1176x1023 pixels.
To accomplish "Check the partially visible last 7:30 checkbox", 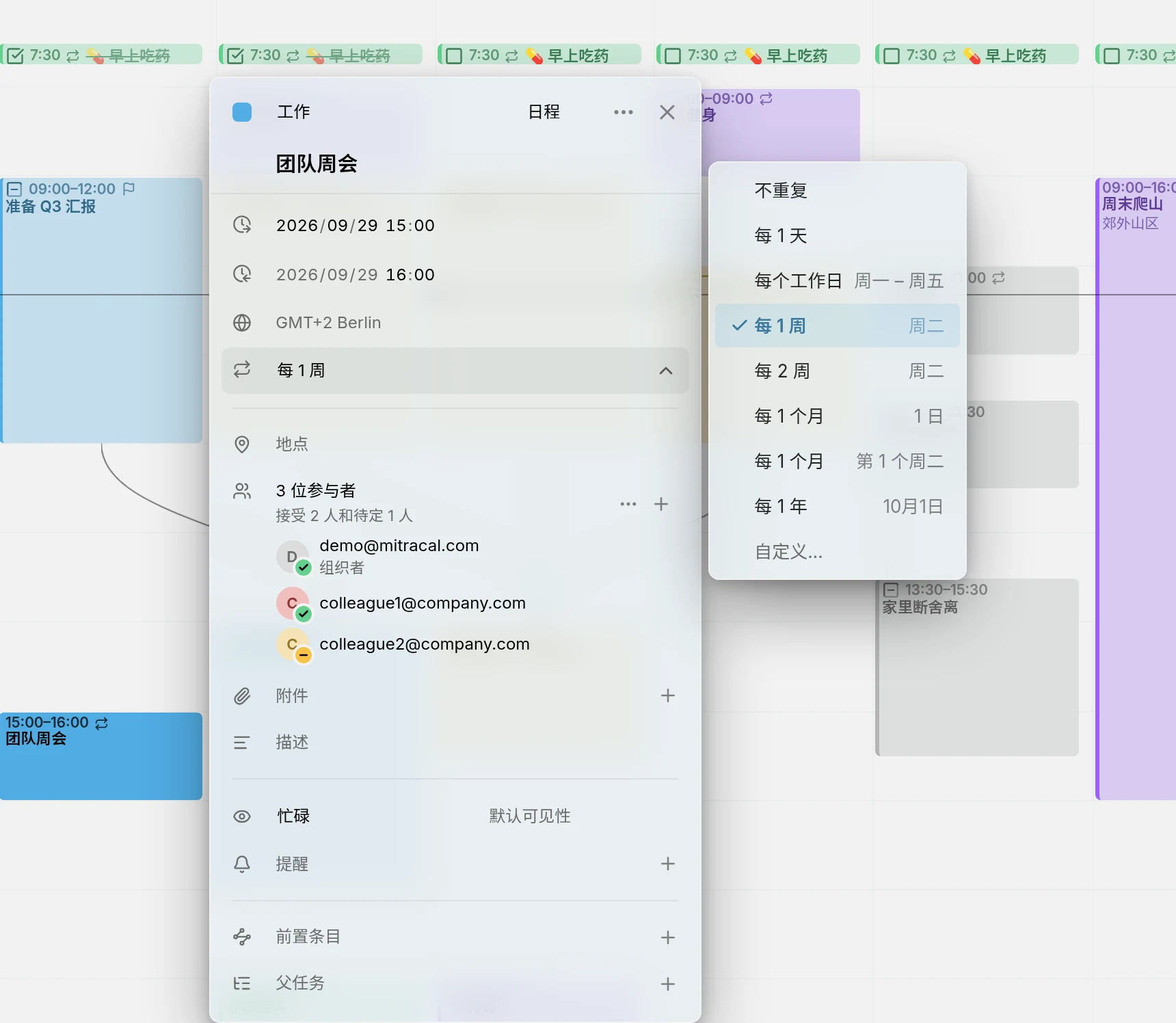I will pos(1112,55).
